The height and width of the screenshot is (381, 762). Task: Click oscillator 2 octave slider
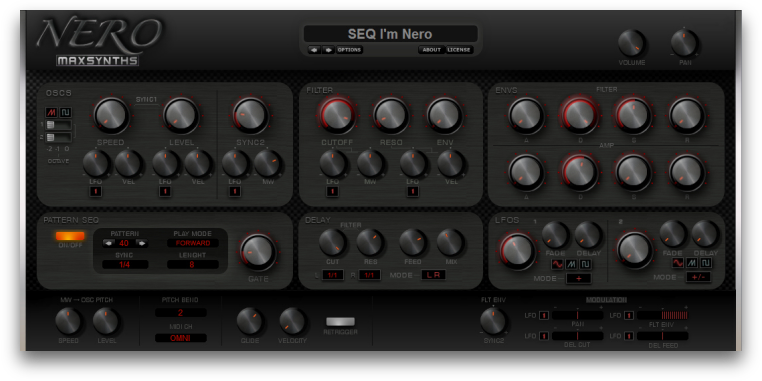(x=59, y=138)
